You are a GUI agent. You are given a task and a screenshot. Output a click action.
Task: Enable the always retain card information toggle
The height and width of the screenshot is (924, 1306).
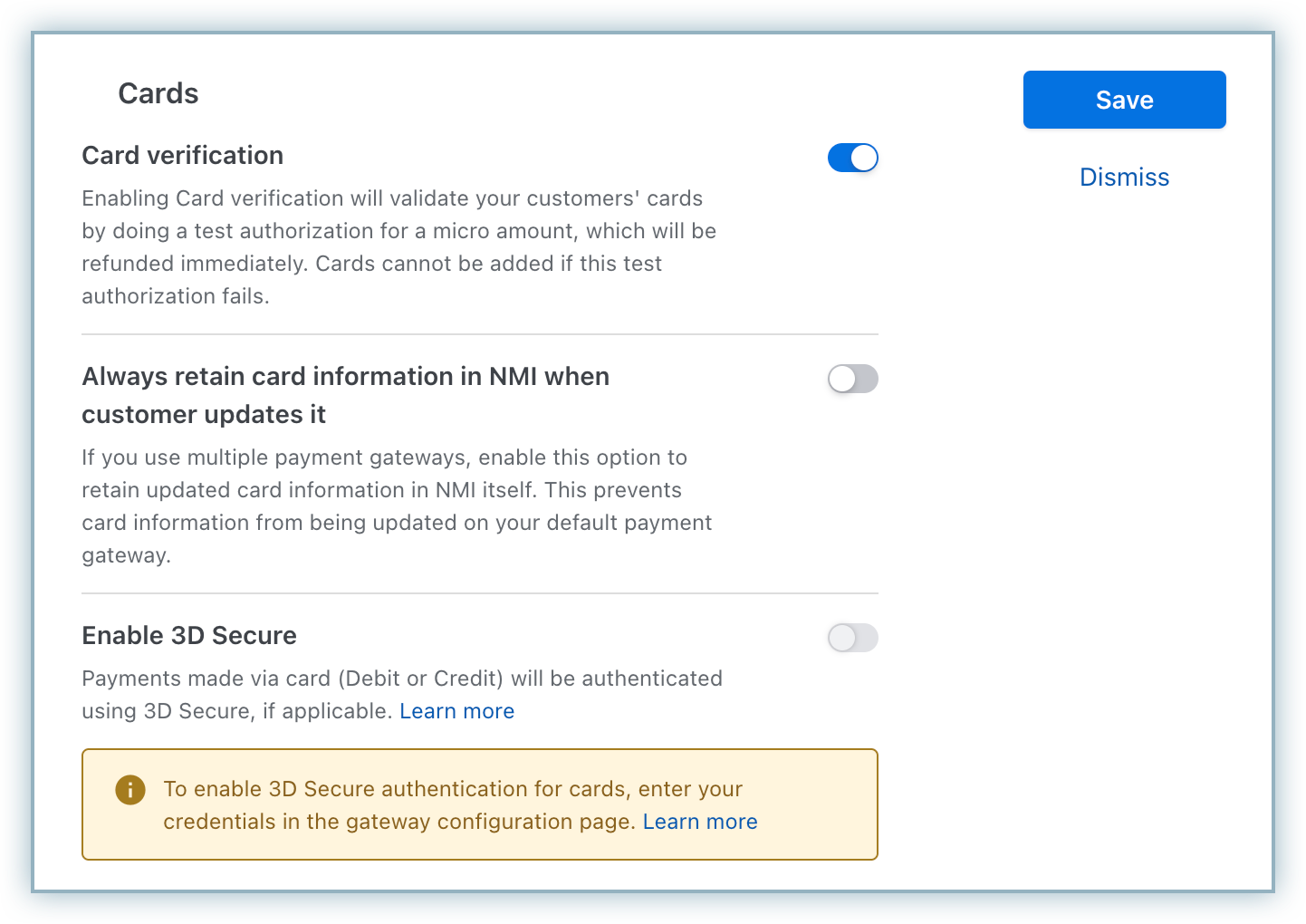(852, 379)
